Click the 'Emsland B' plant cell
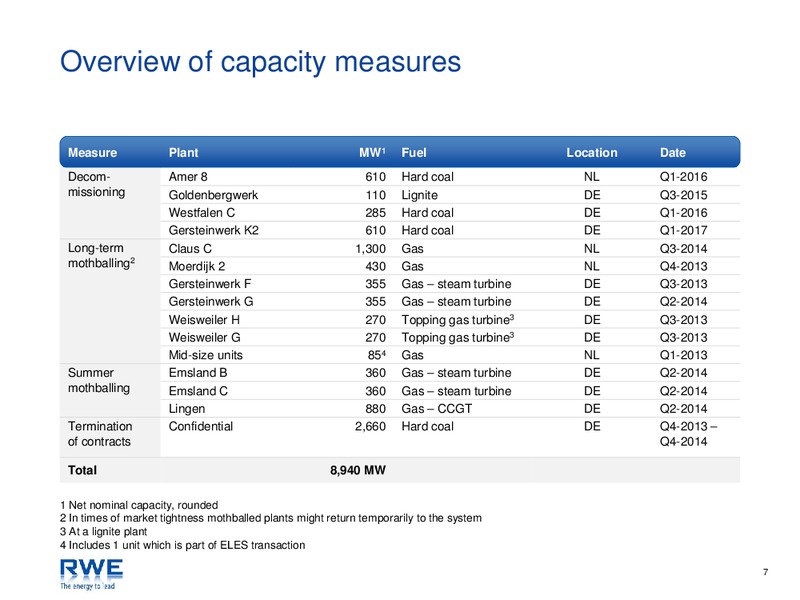This screenshot has width=800, height=600. pos(198,373)
